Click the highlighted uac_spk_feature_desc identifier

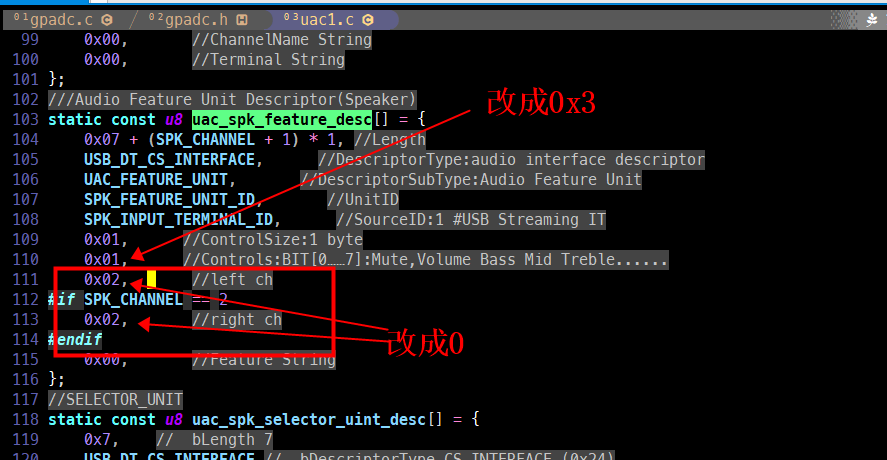pyautogui.click(x=282, y=119)
